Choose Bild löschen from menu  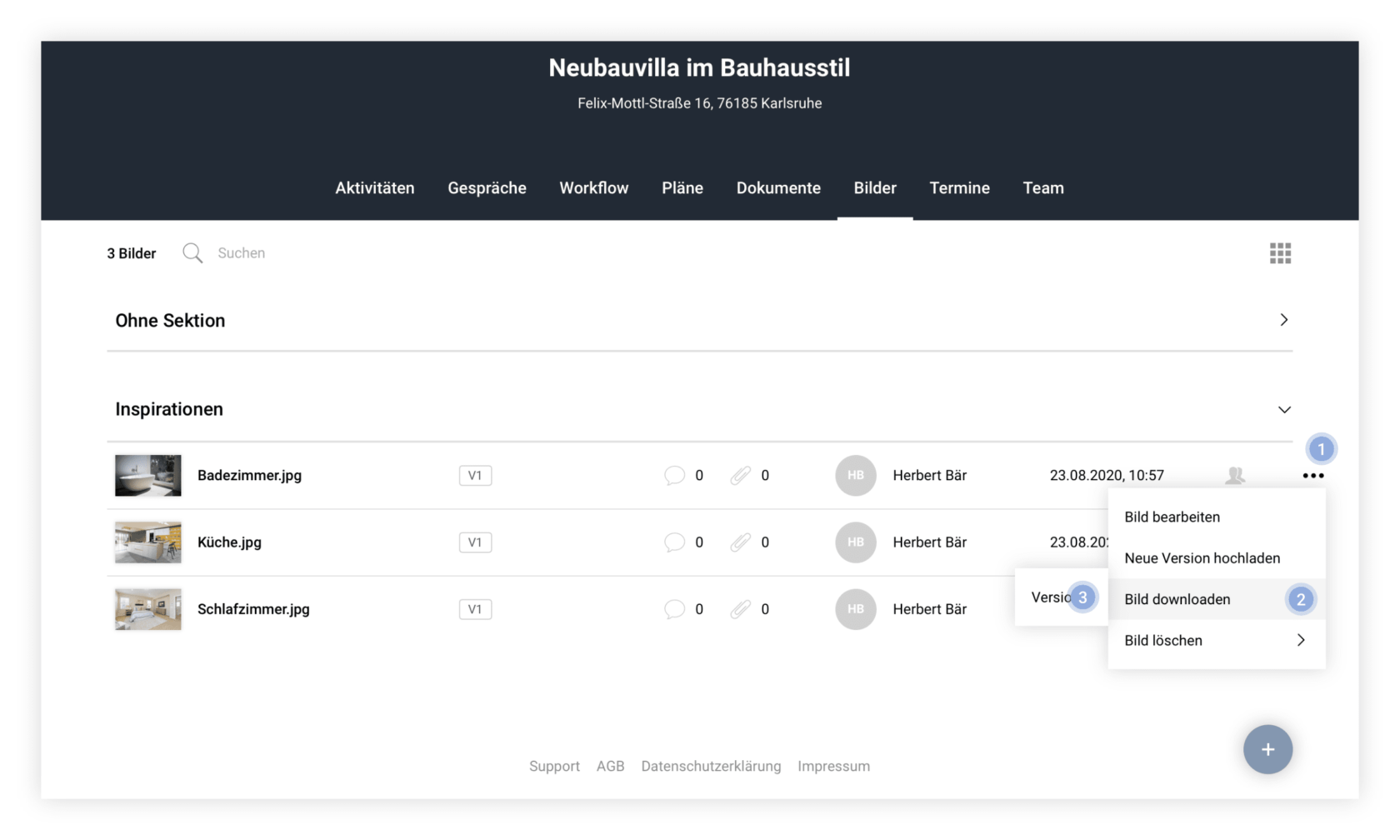1217,640
